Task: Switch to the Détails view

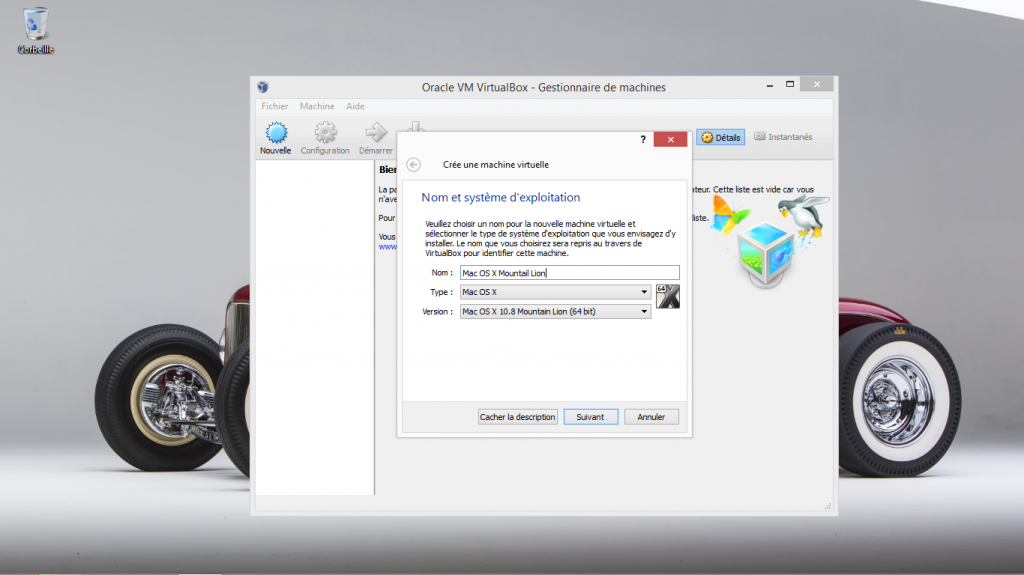Action: 721,137
